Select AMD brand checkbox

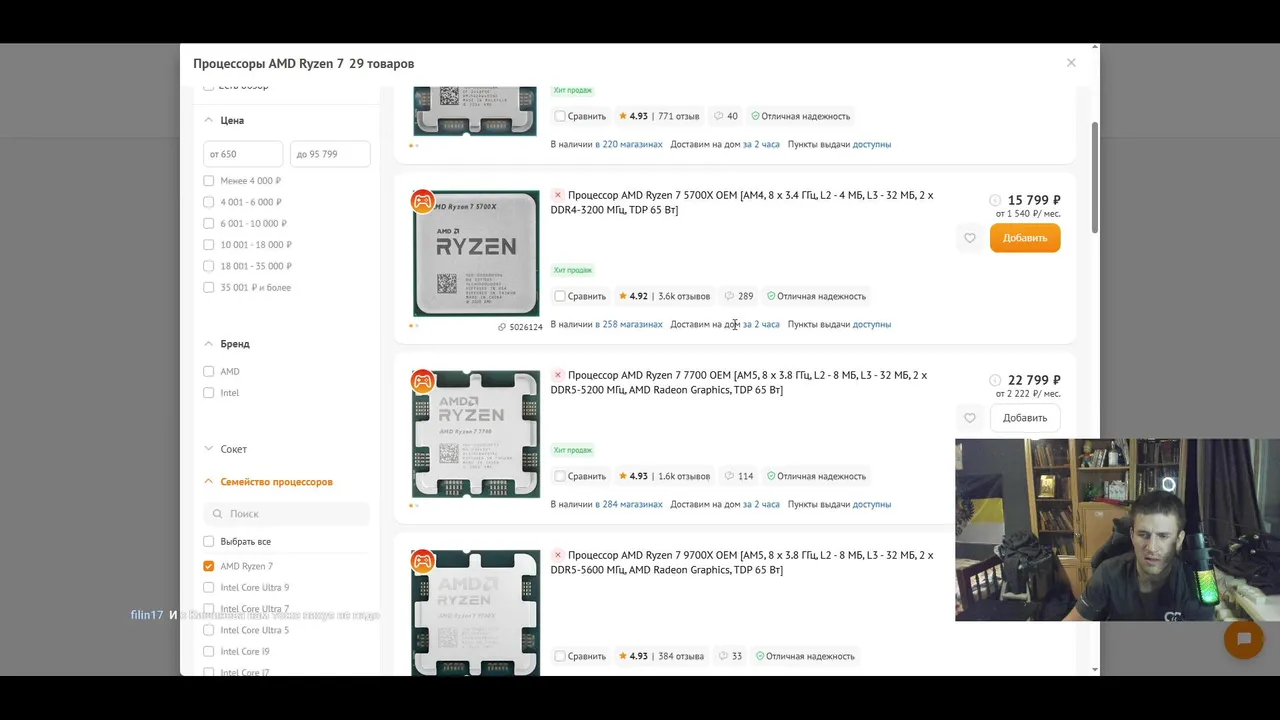point(208,371)
